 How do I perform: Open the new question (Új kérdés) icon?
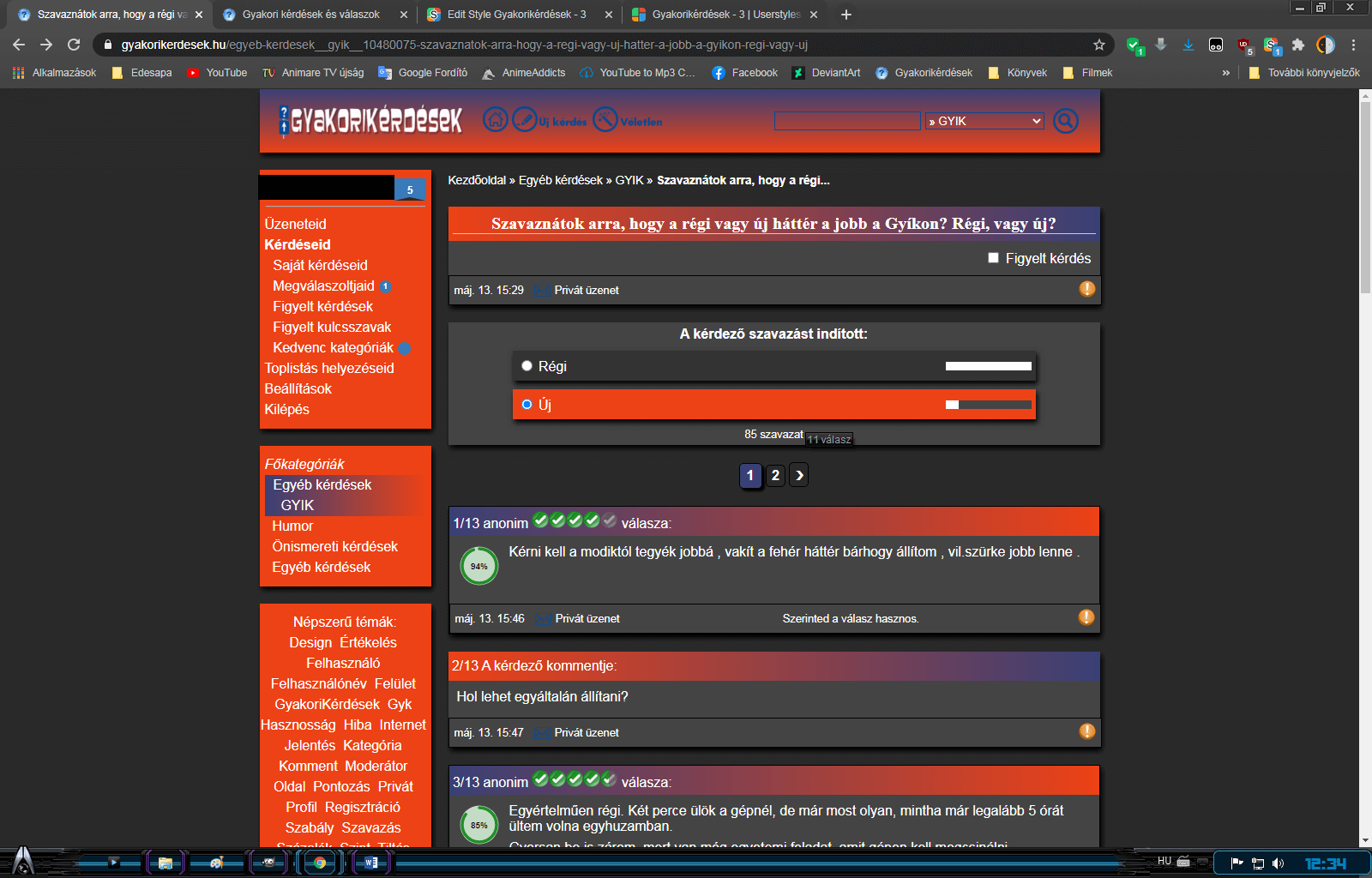pyautogui.click(x=525, y=119)
